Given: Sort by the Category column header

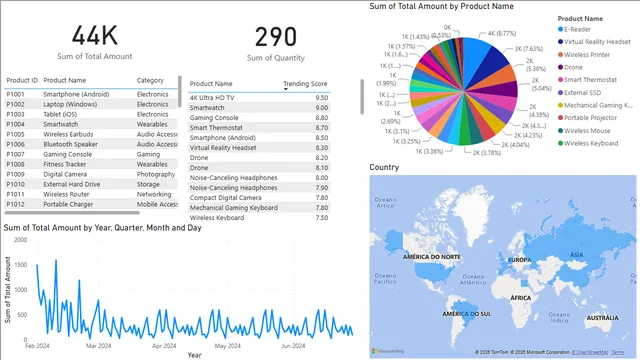Looking at the screenshot, I should pos(150,80).
